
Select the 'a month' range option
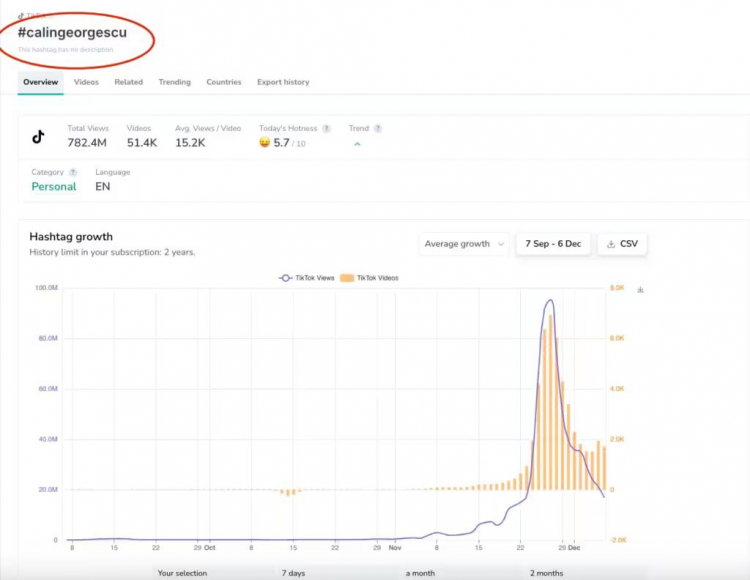tap(420, 573)
